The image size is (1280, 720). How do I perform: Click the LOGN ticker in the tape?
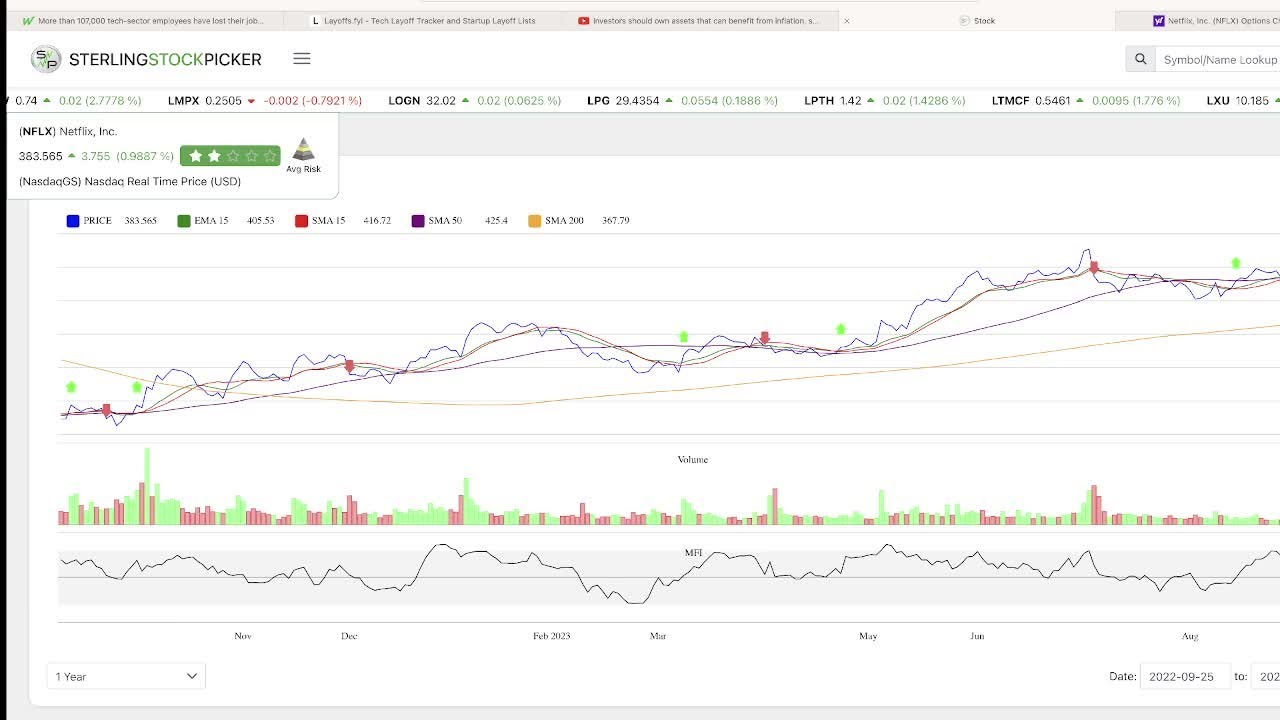(404, 101)
